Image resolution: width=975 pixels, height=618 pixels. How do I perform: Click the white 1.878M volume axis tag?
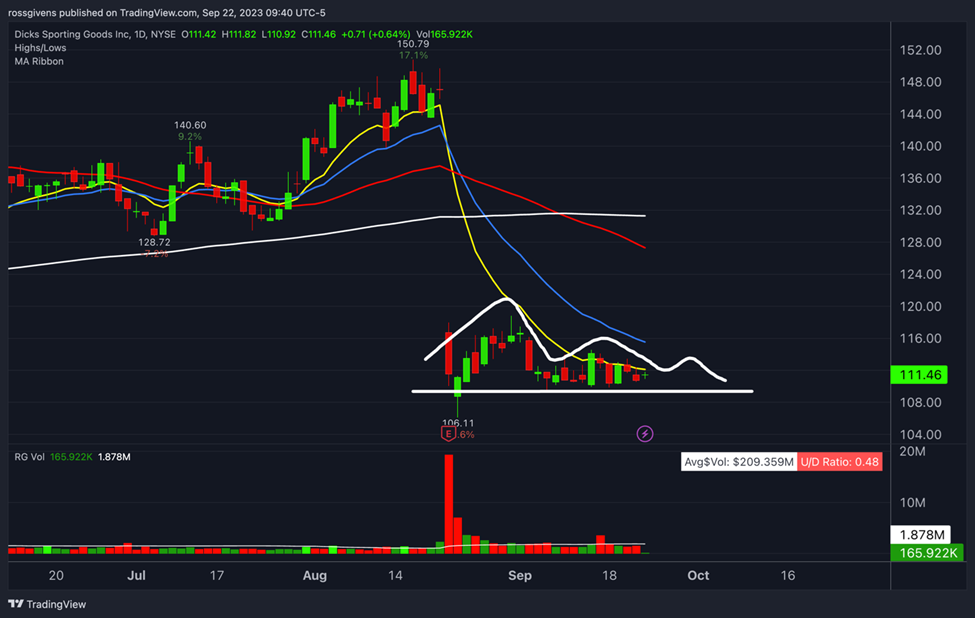click(921, 535)
